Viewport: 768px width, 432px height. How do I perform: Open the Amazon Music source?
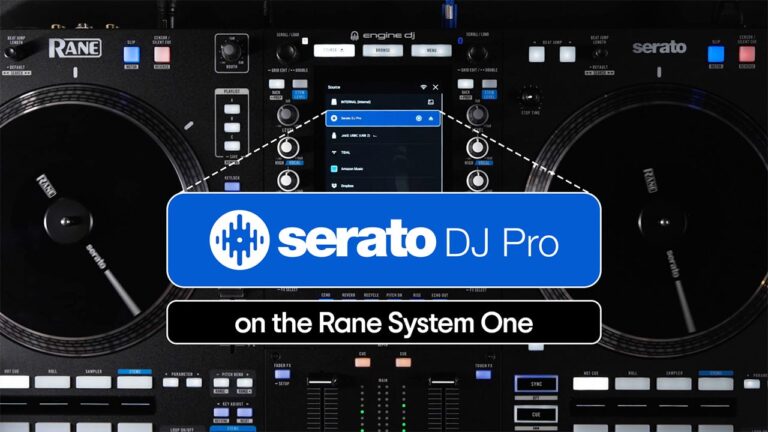pyautogui.click(x=384, y=169)
